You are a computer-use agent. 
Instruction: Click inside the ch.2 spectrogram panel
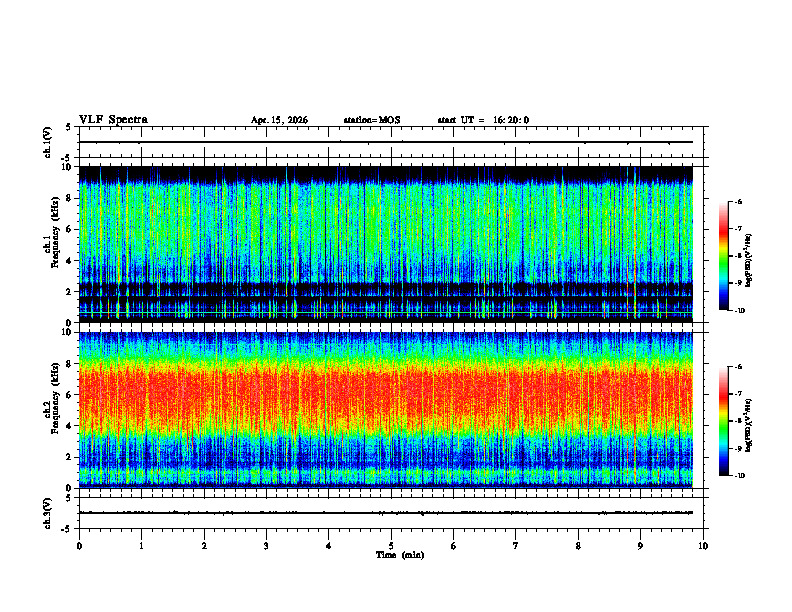click(x=386, y=410)
